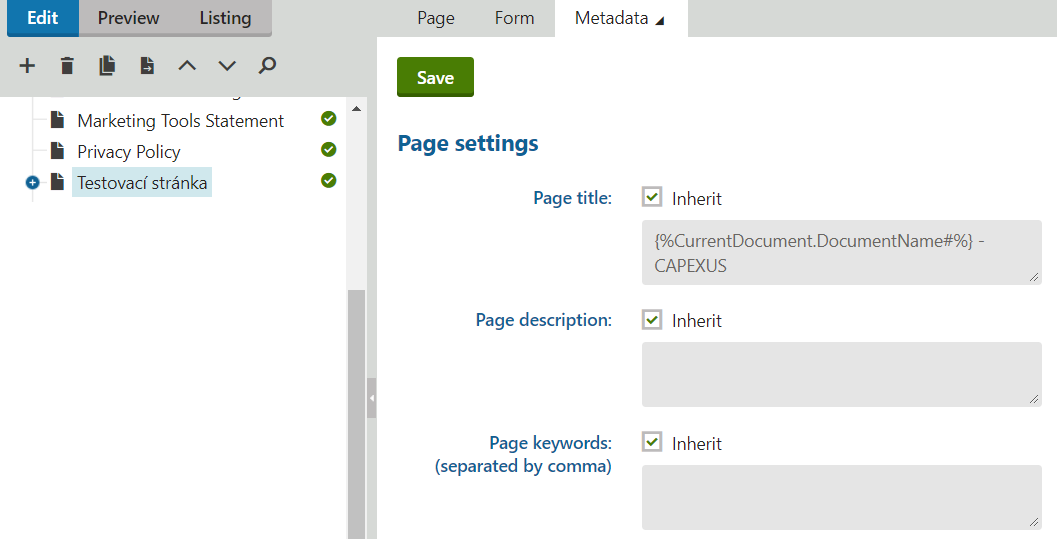Select Marketing Tools Statement in the tree

pos(180,121)
